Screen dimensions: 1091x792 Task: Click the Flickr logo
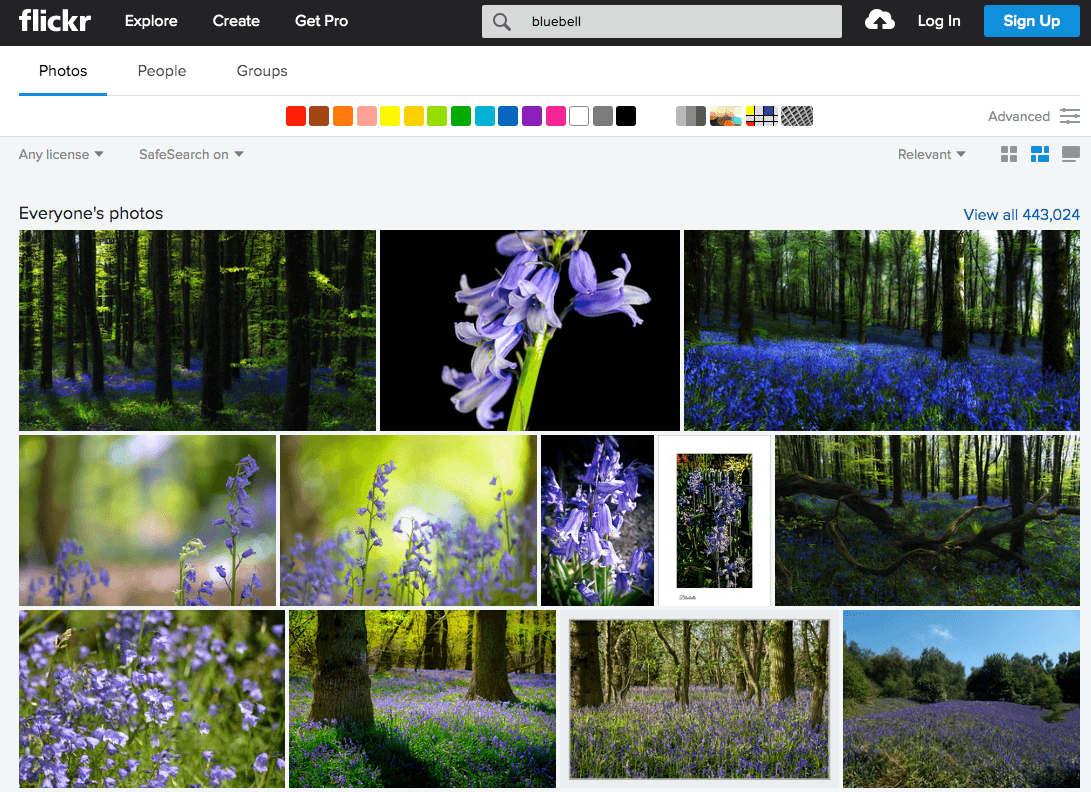click(x=53, y=21)
